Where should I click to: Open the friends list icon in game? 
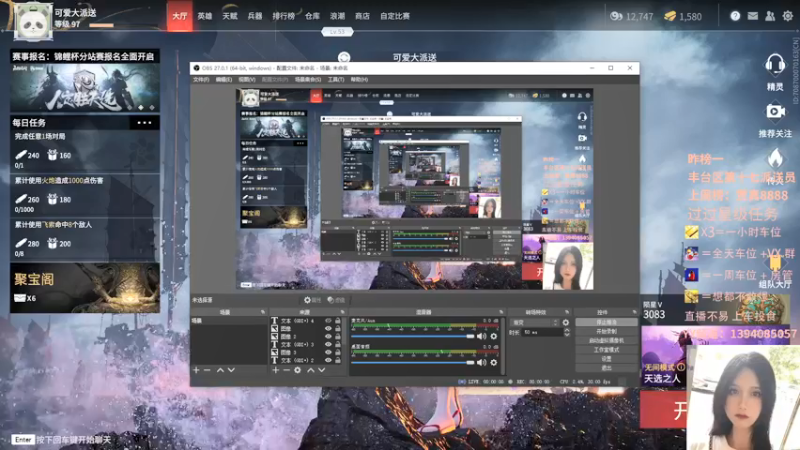770,16
